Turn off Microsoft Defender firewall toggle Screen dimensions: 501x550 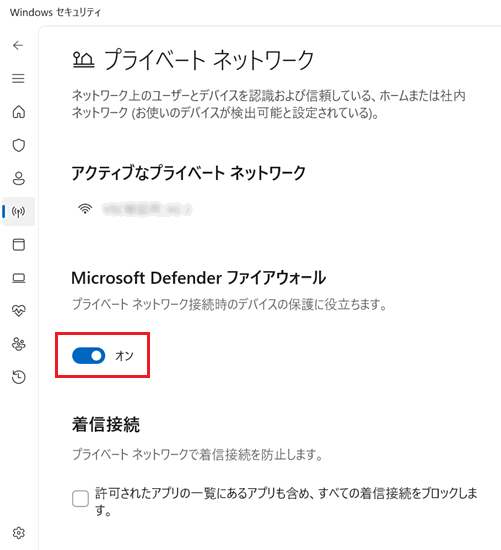(88, 356)
